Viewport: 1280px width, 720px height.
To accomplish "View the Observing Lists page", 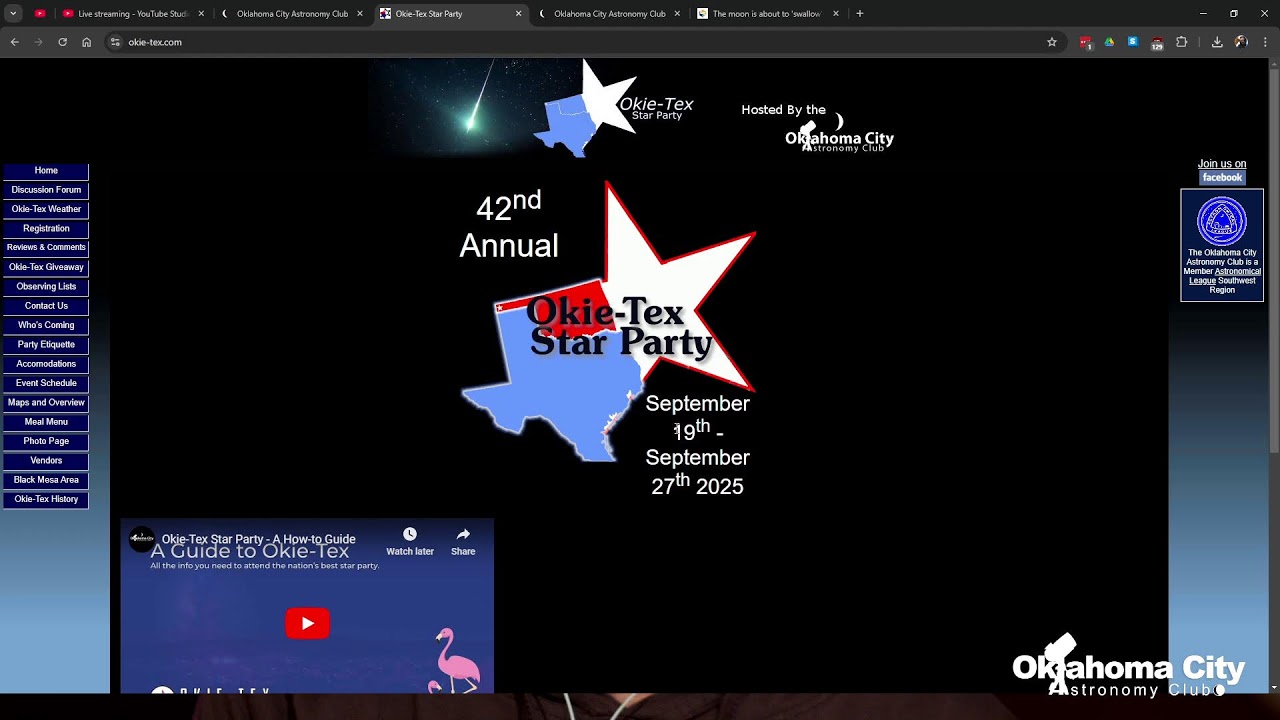I will [46, 287].
